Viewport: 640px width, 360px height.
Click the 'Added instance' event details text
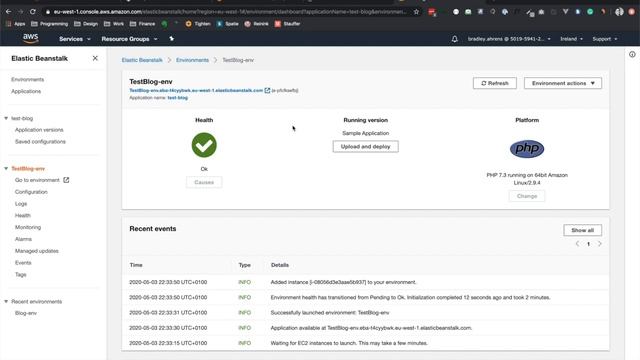(343, 282)
